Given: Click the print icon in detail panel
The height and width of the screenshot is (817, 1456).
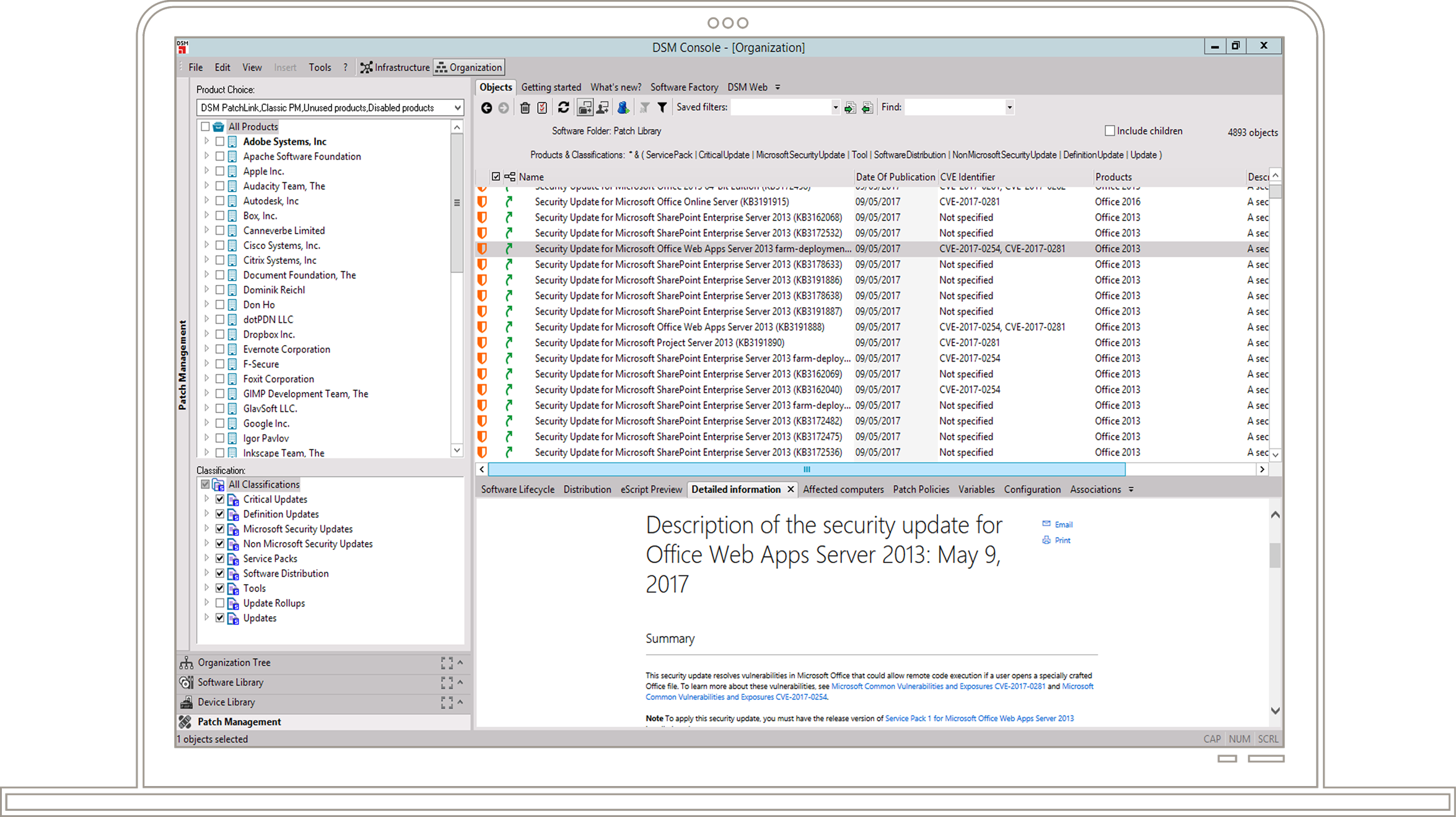Looking at the screenshot, I should click(x=1046, y=539).
